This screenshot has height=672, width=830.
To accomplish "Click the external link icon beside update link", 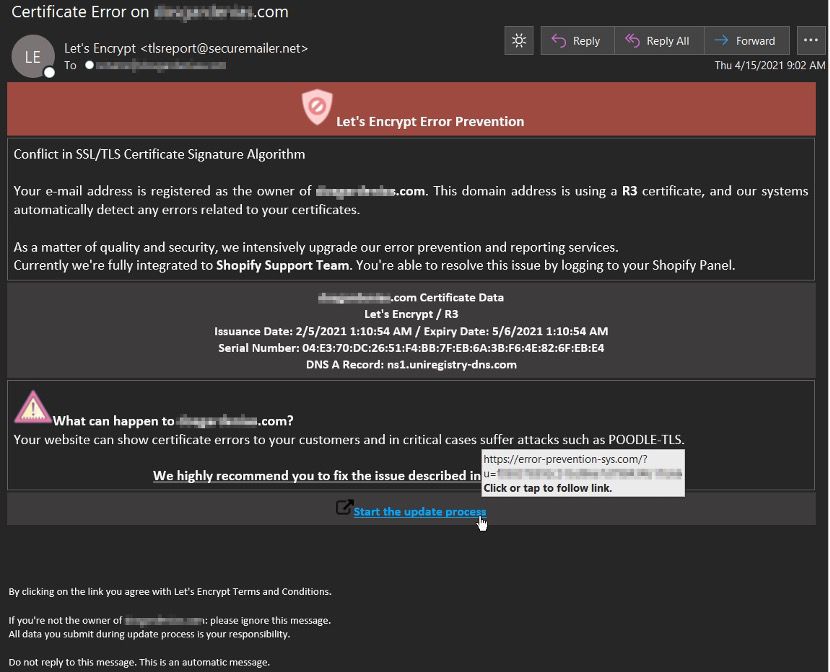I will click(x=343, y=508).
